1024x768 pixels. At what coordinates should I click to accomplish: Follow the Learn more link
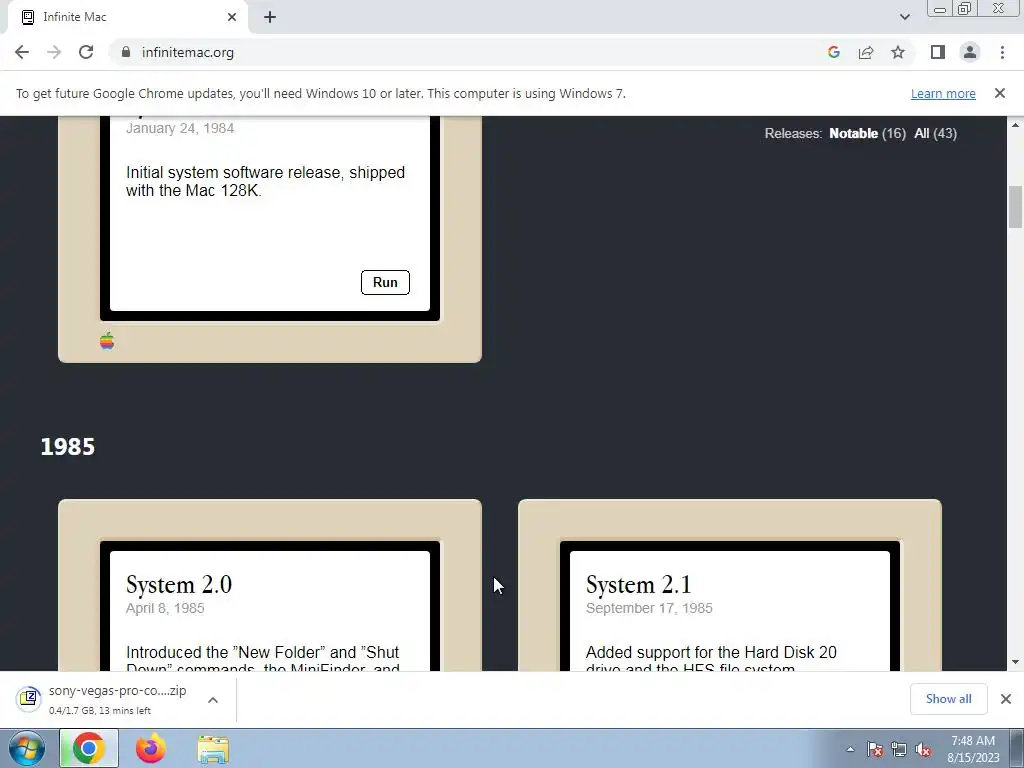pos(943,93)
